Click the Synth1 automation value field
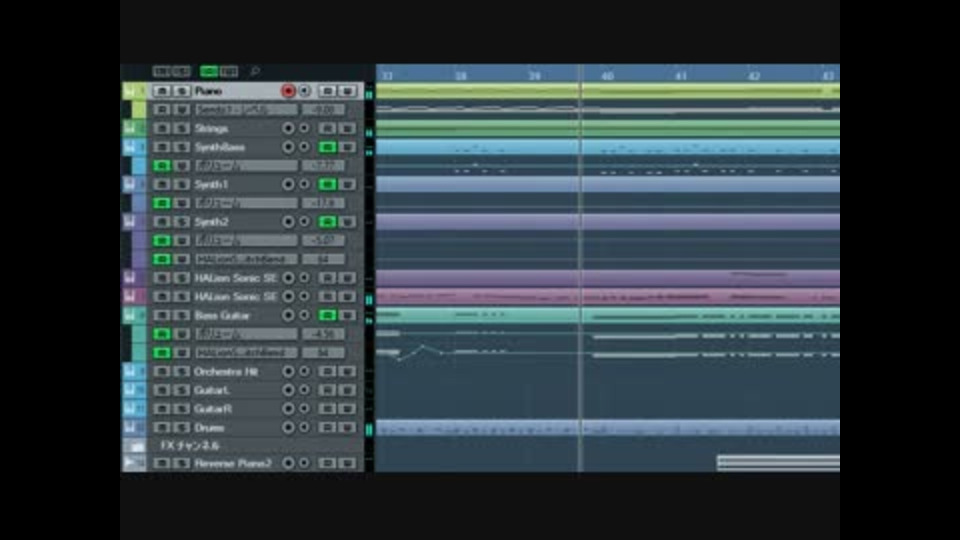The height and width of the screenshot is (540, 960). (x=323, y=203)
